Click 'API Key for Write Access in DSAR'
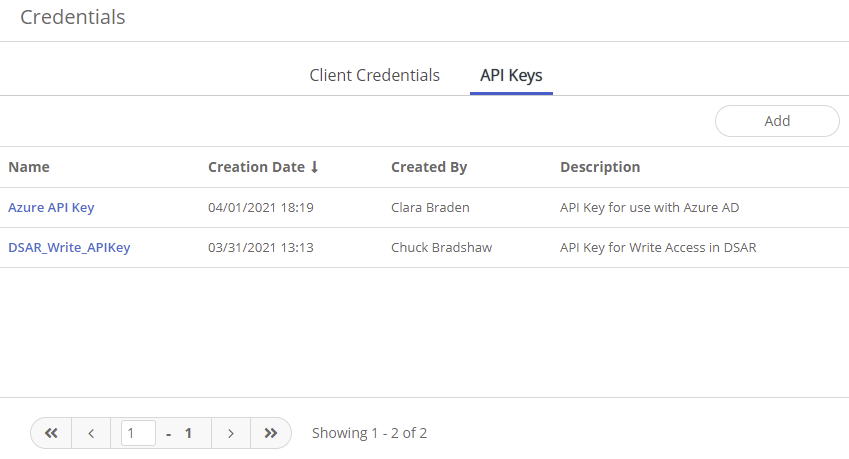The image size is (849, 459). click(x=658, y=247)
